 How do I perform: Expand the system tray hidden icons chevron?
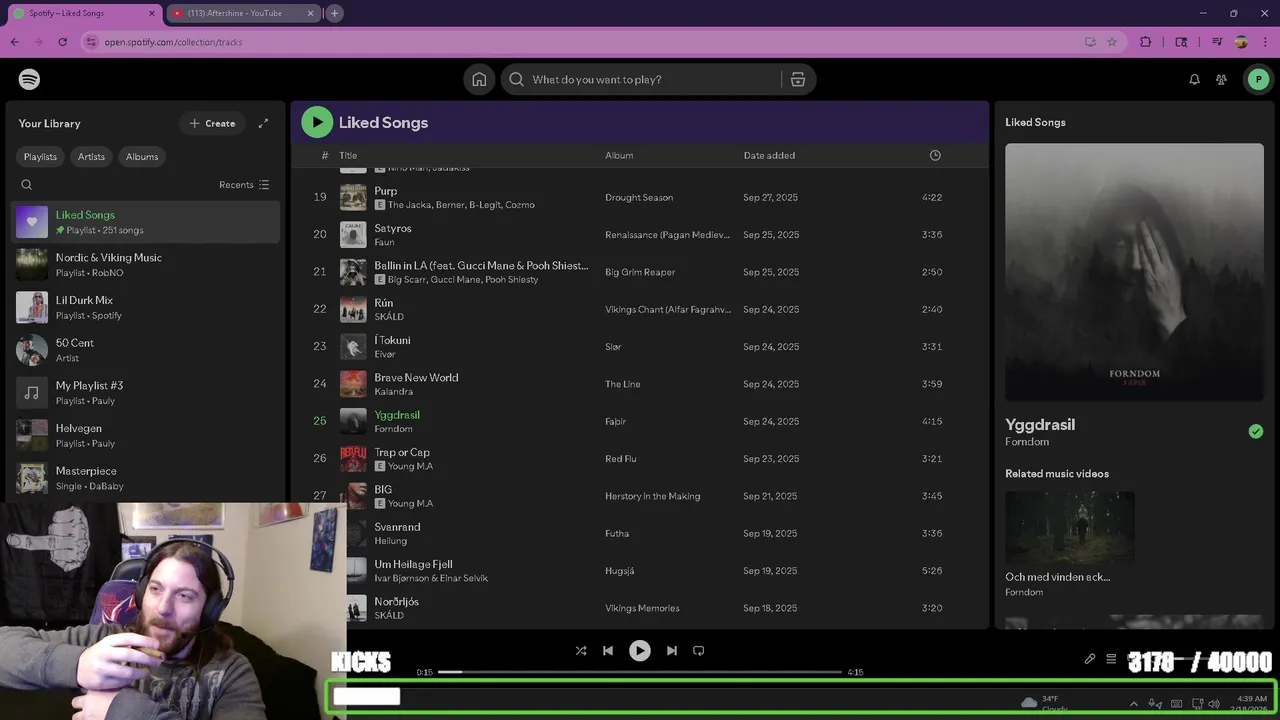pyautogui.click(x=1133, y=704)
